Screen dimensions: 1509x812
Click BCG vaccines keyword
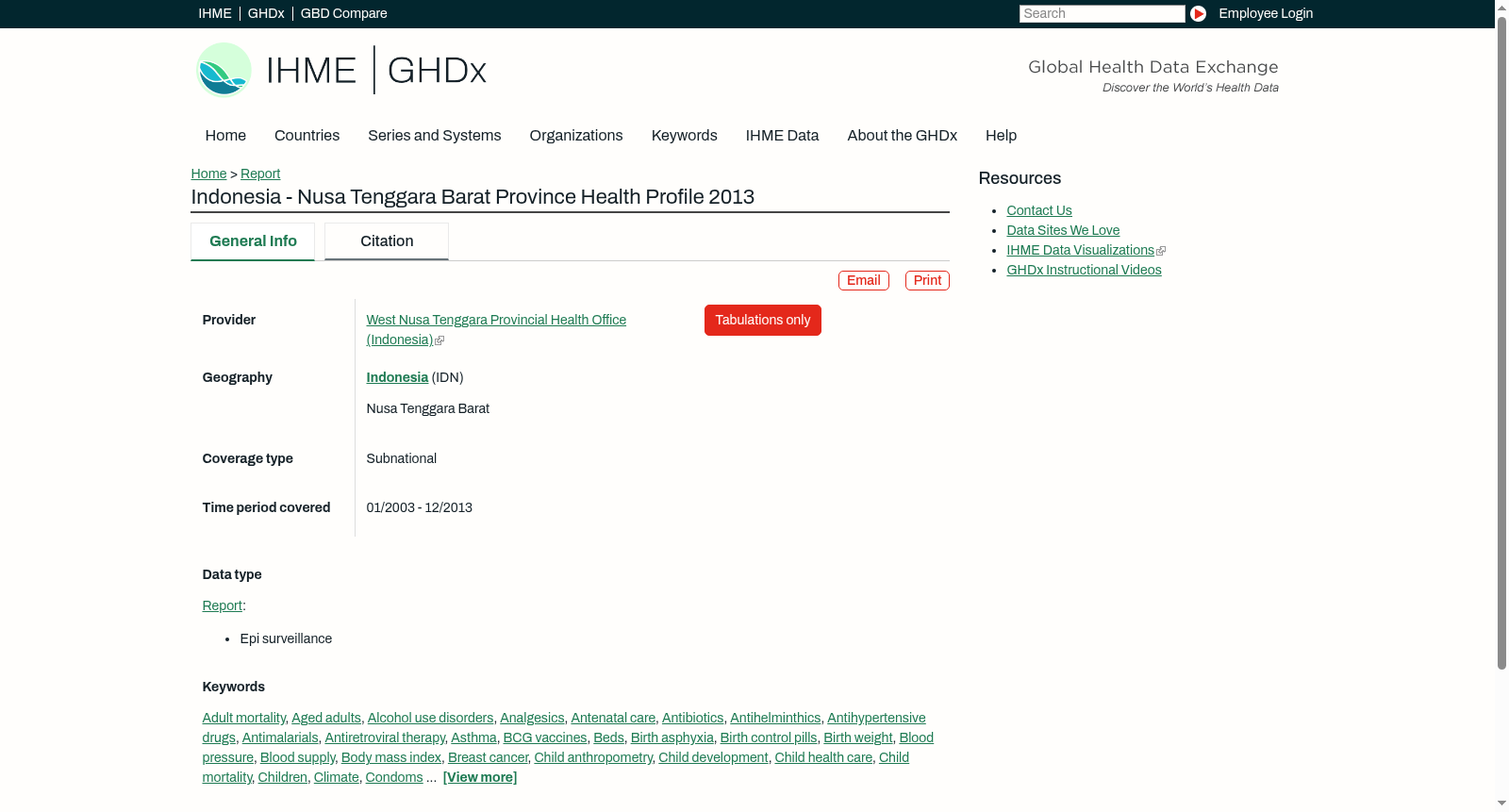tap(545, 737)
